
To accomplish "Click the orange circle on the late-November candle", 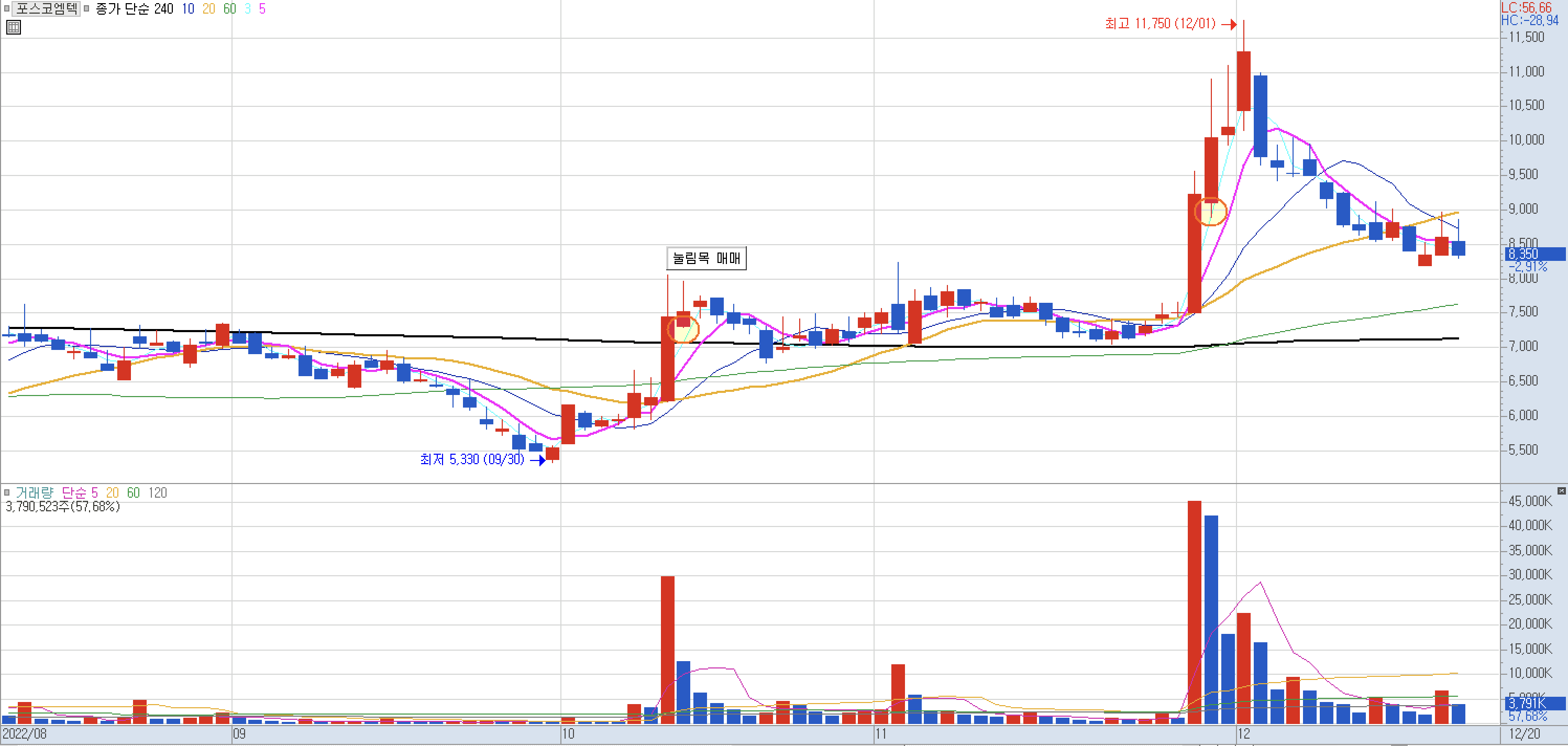I will [1210, 211].
